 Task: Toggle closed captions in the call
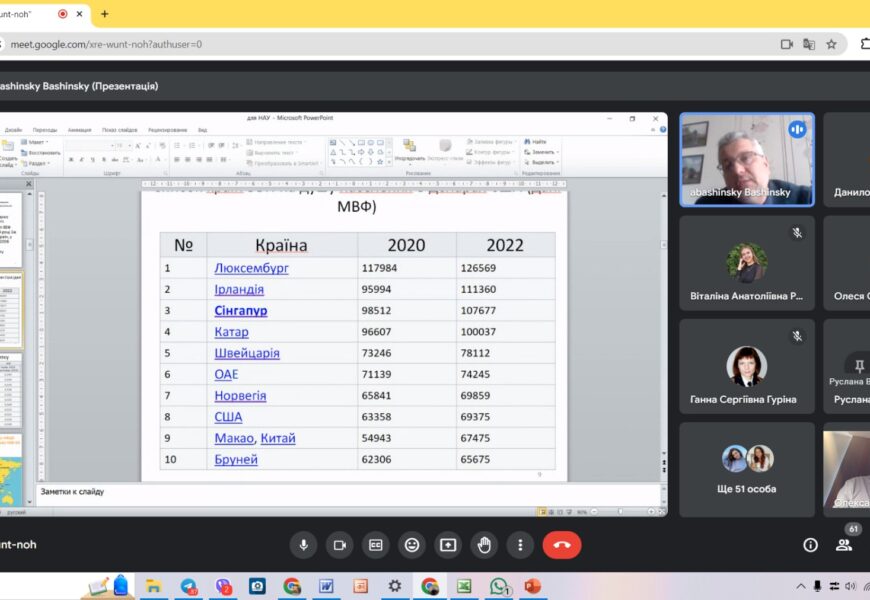(375, 545)
